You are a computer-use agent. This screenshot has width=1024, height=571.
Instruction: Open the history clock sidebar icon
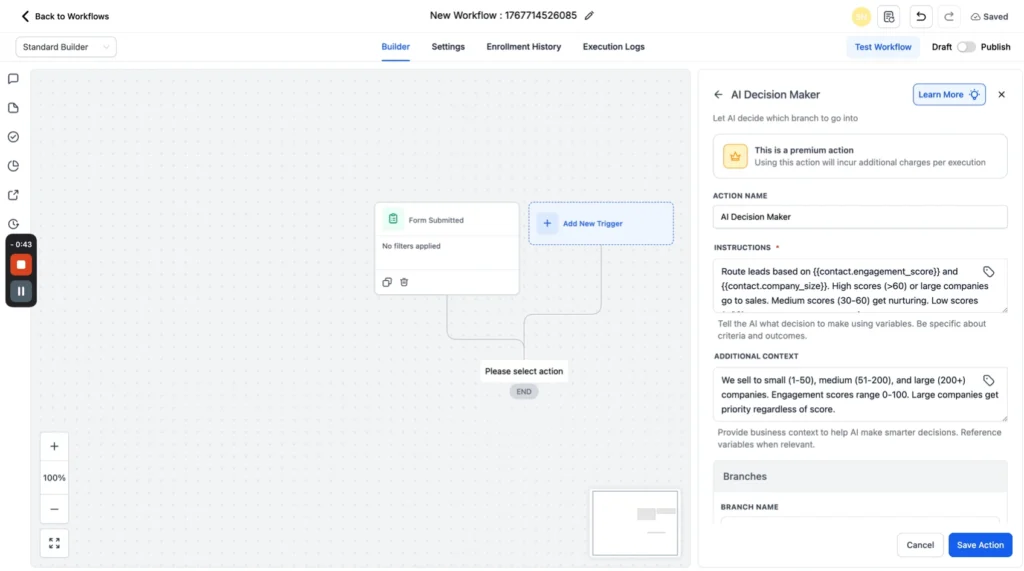tap(13, 224)
